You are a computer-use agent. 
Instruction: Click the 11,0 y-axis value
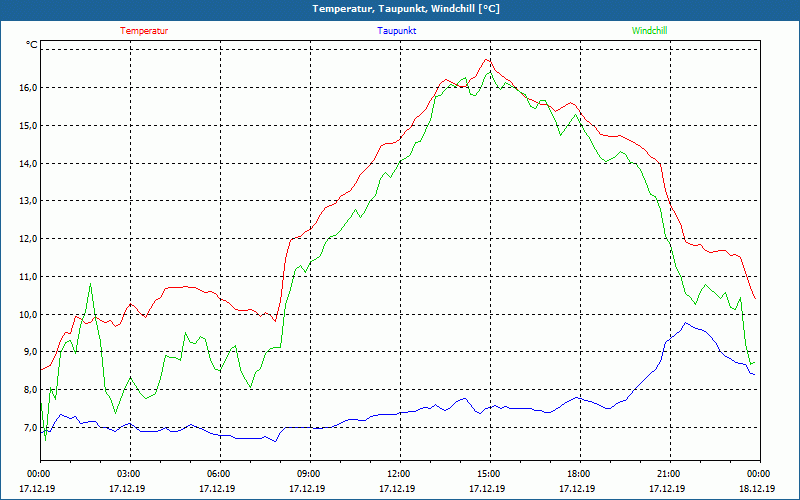point(29,277)
